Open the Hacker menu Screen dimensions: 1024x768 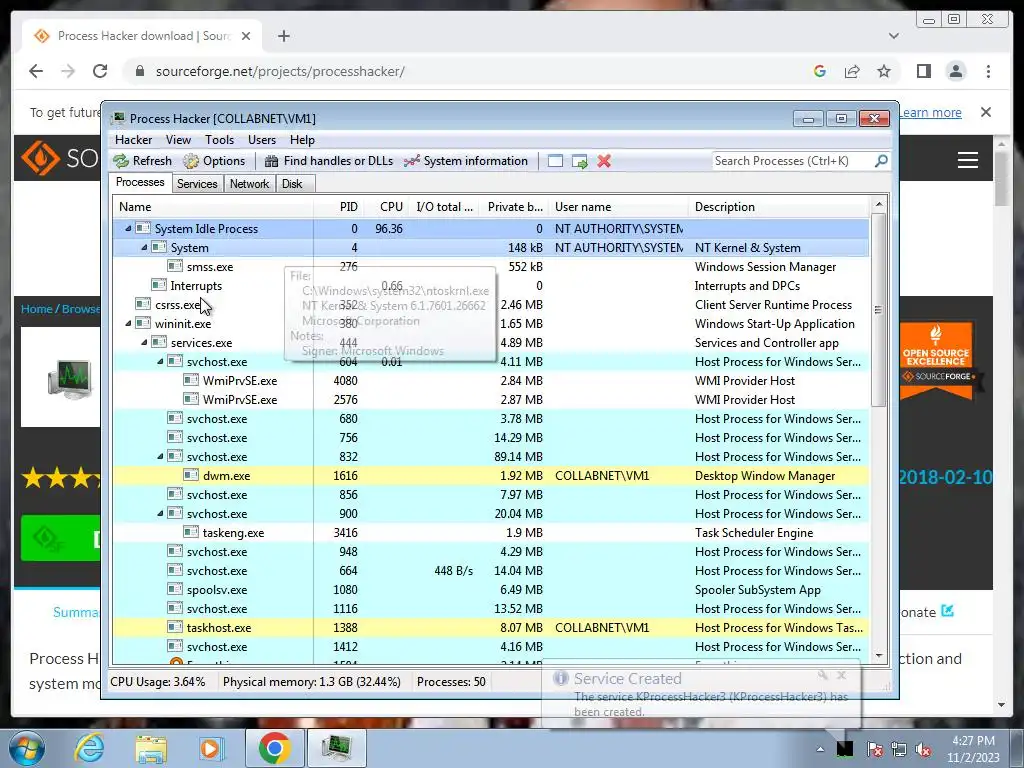(x=133, y=140)
